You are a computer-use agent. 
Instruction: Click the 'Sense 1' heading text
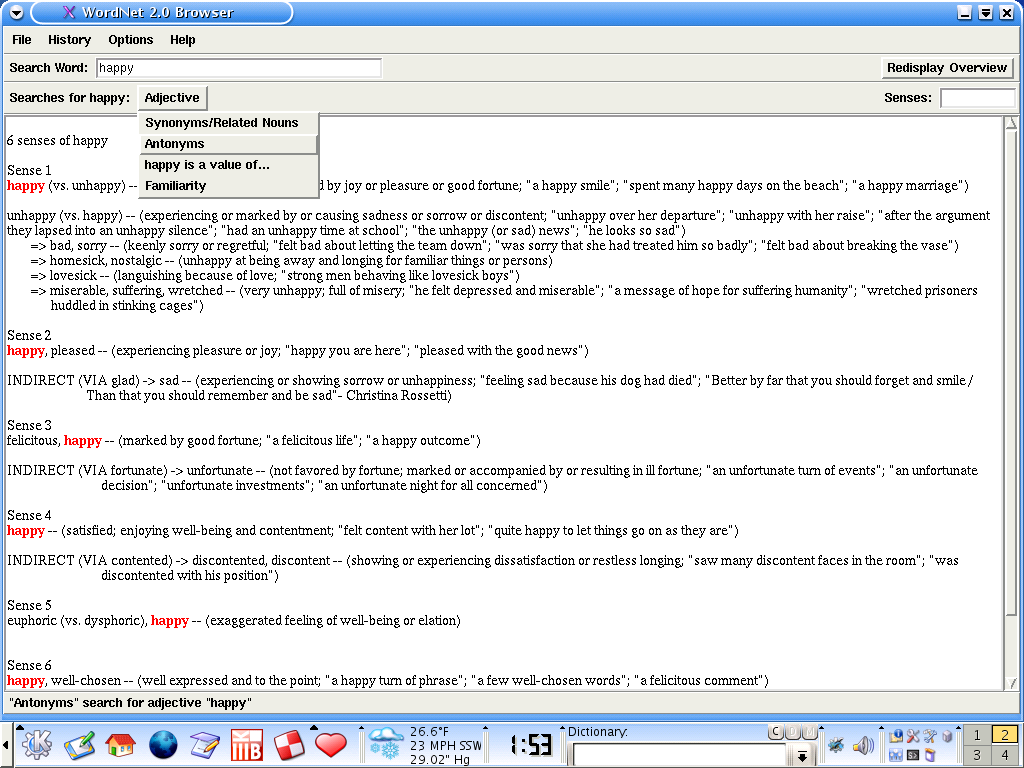pyautogui.click(x=29, y=170)
